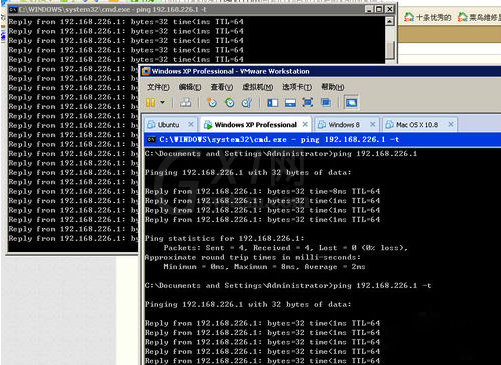Open the 文件(F) menu
Screen dimensions: 501x365
(158, 87)
